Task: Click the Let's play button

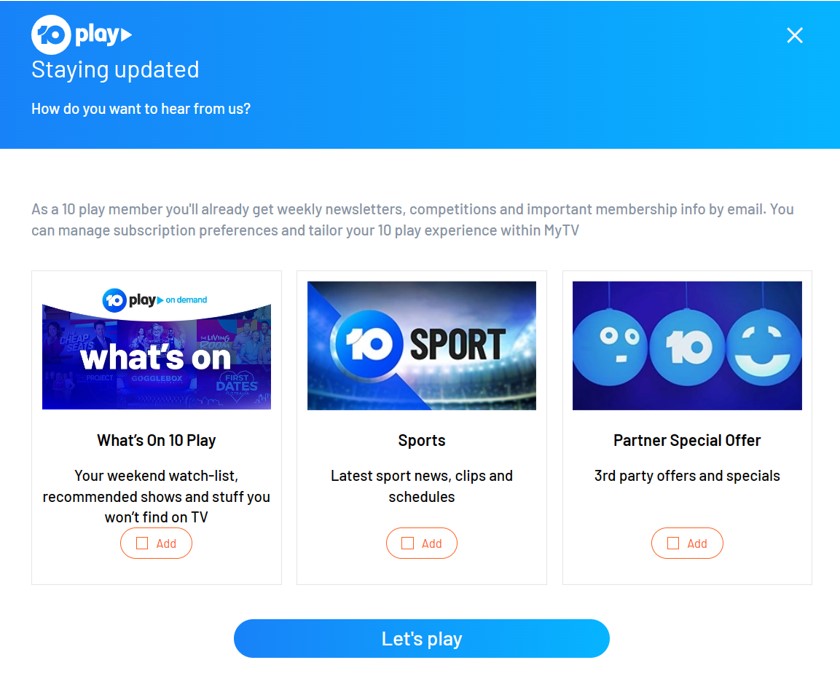Action: coord(422,638)
